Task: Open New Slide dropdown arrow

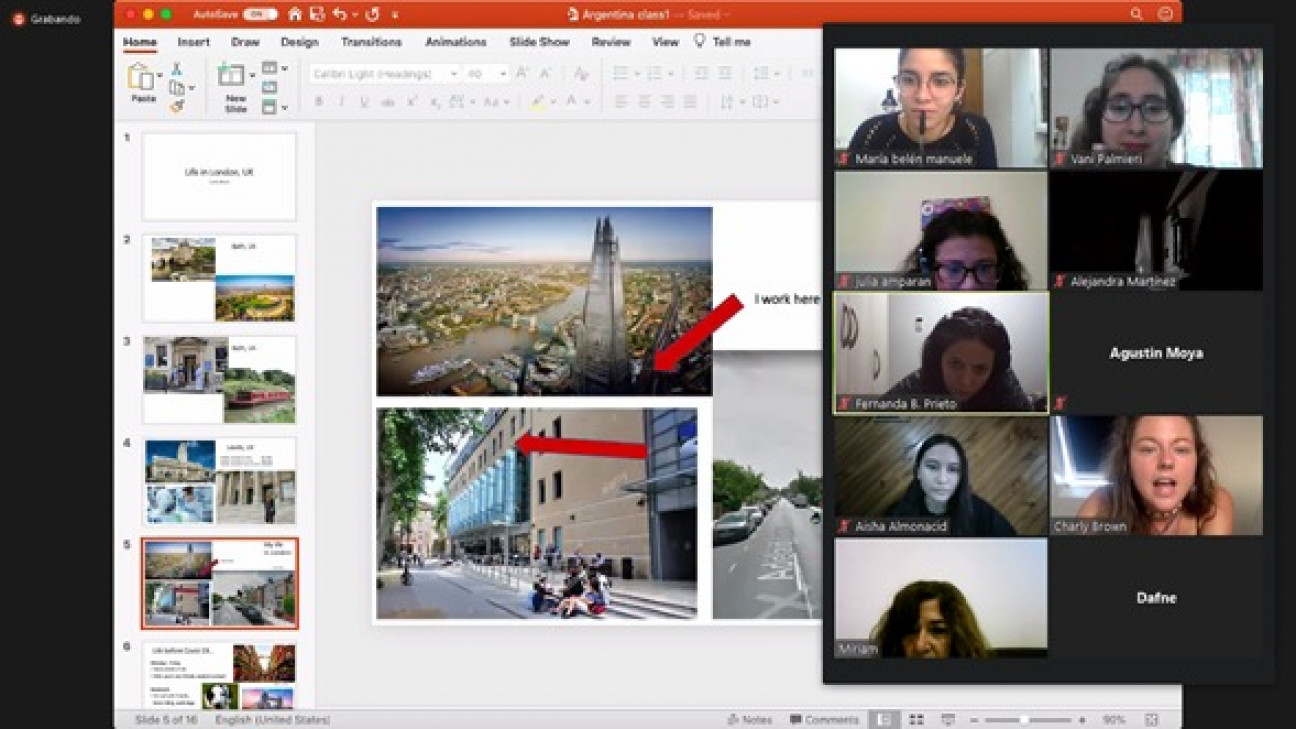Action: 251,75
